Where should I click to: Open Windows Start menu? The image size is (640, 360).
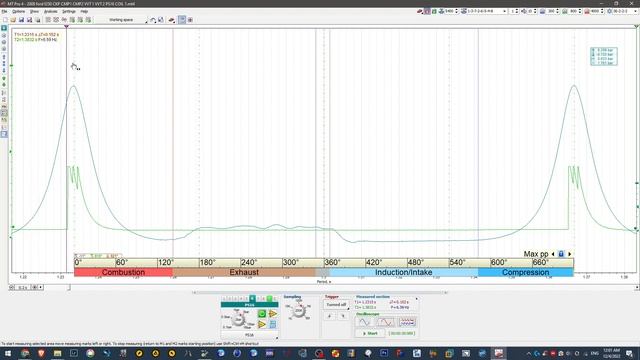pyautogui.click(x=8, y=353)
